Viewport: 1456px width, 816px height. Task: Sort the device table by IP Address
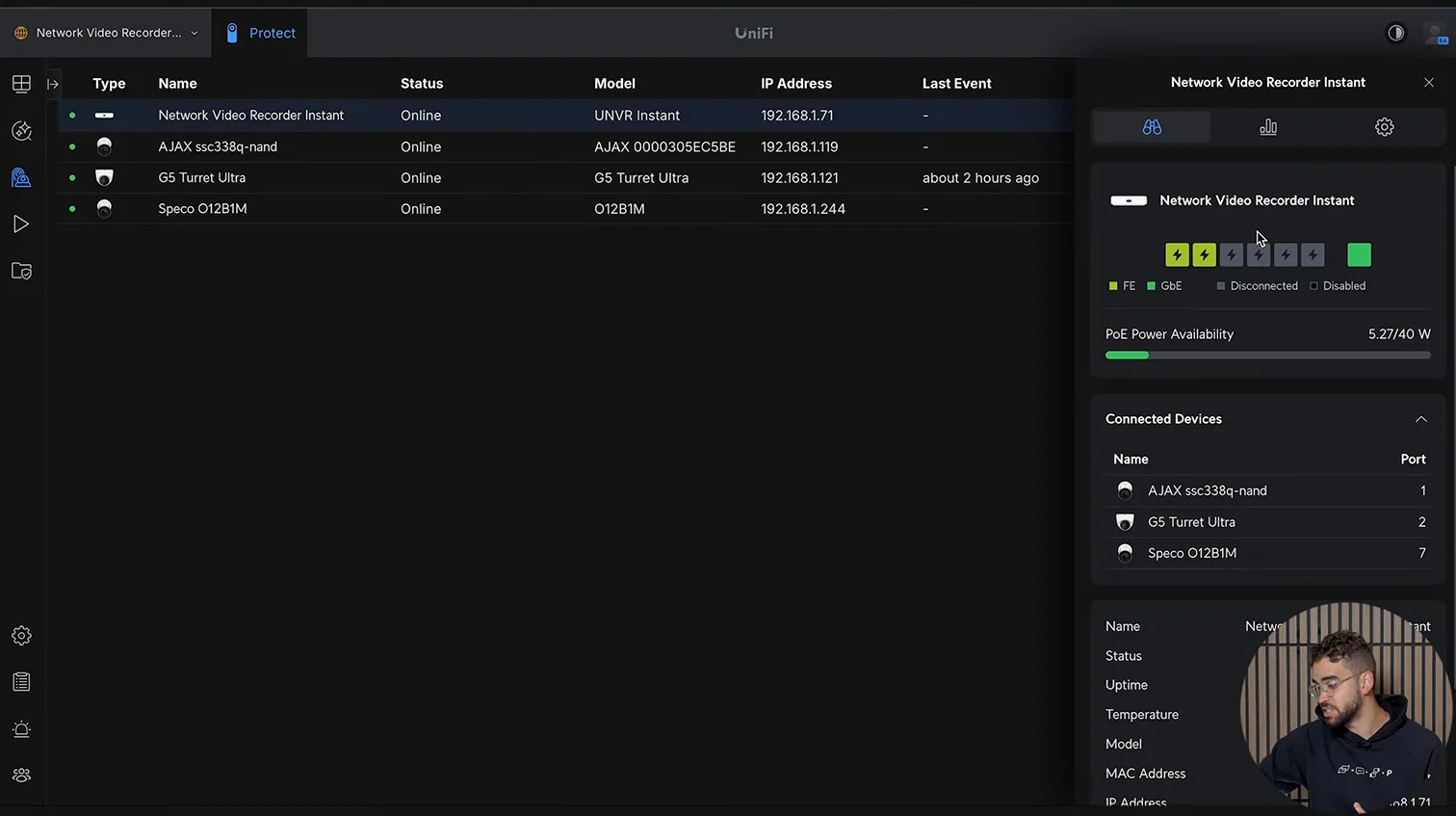[x=796, y=84]
